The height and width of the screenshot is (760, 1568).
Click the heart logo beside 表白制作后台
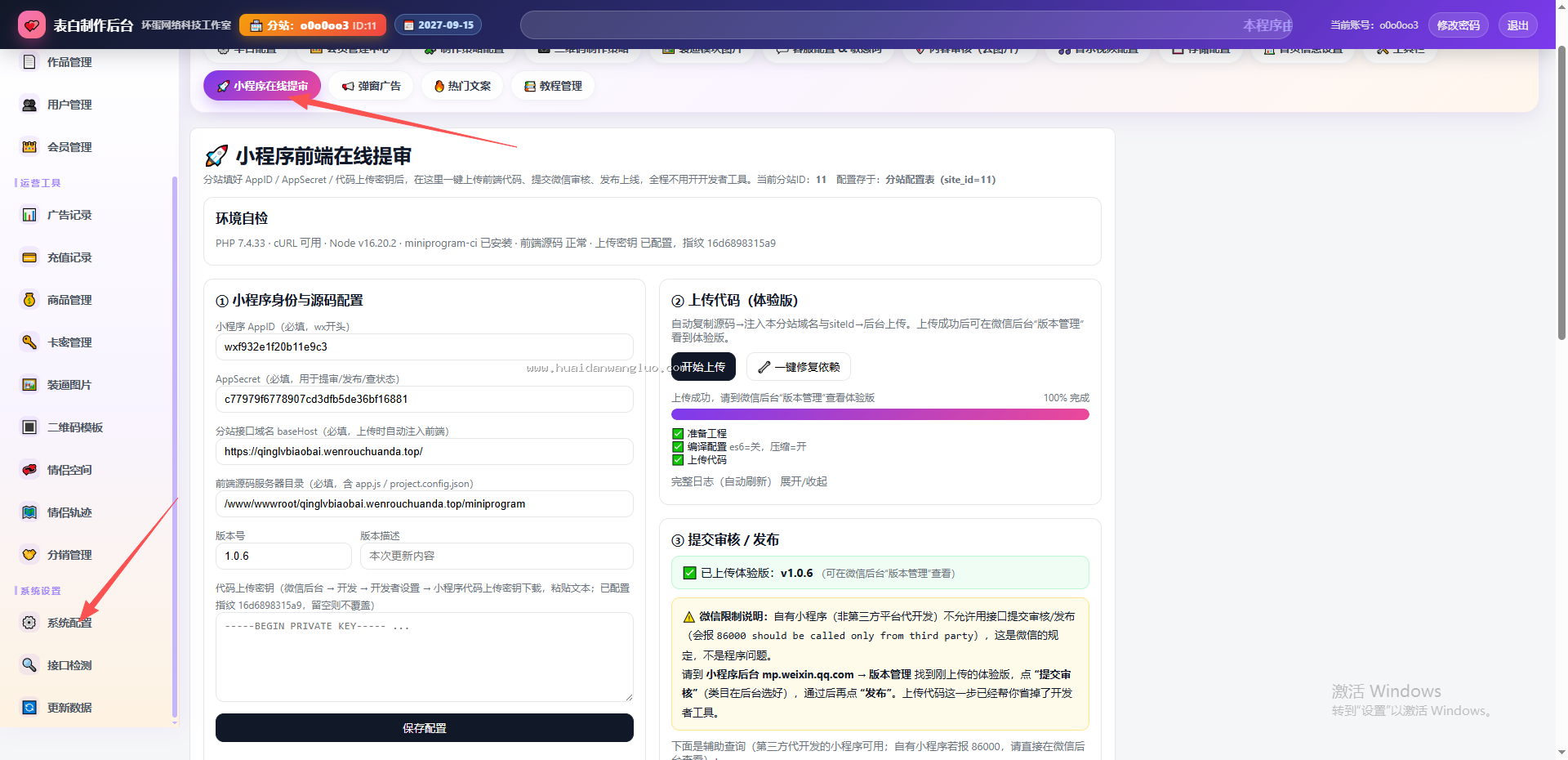point(32,25)
